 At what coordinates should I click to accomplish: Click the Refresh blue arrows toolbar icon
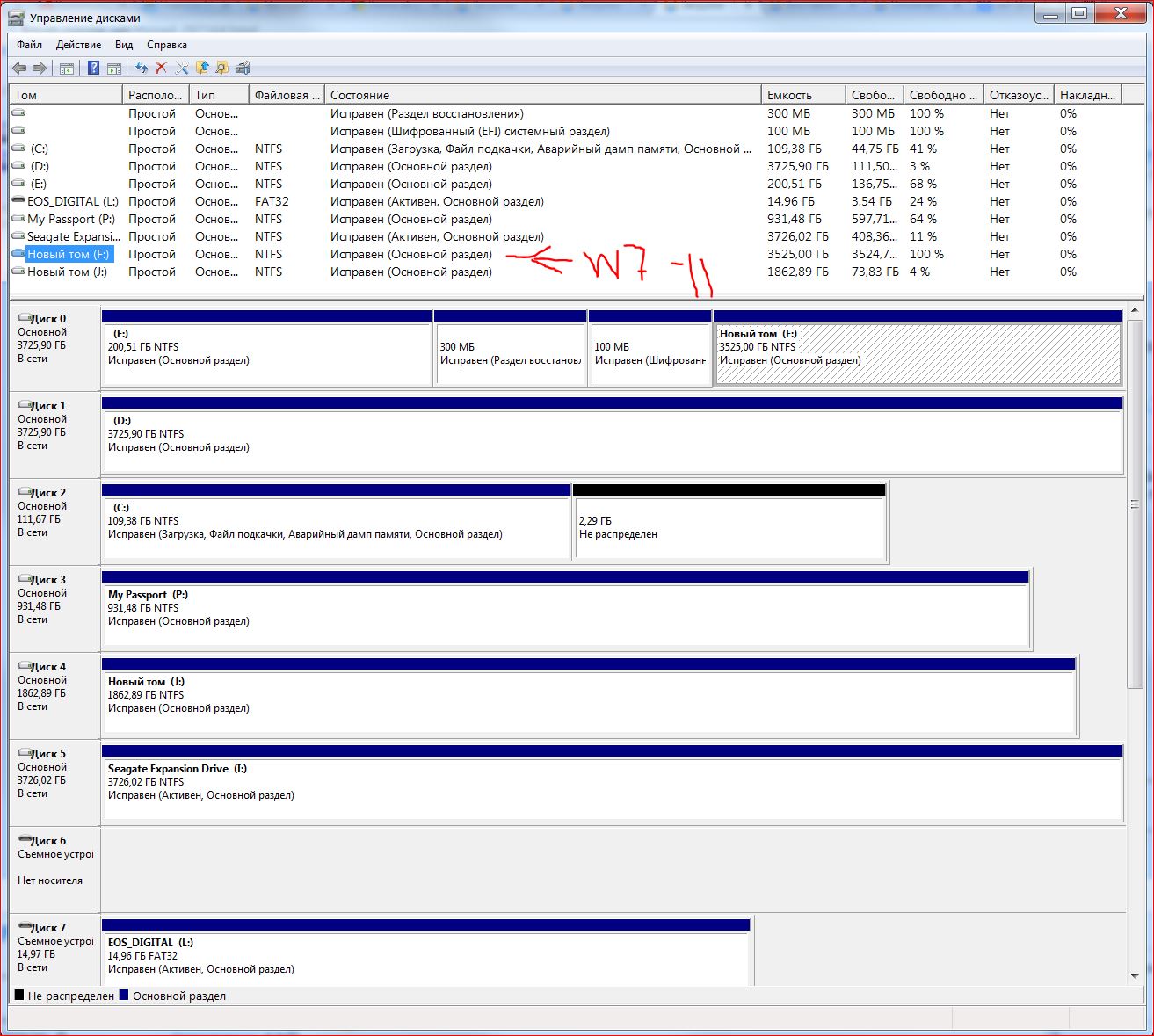(x=141, y=69)
